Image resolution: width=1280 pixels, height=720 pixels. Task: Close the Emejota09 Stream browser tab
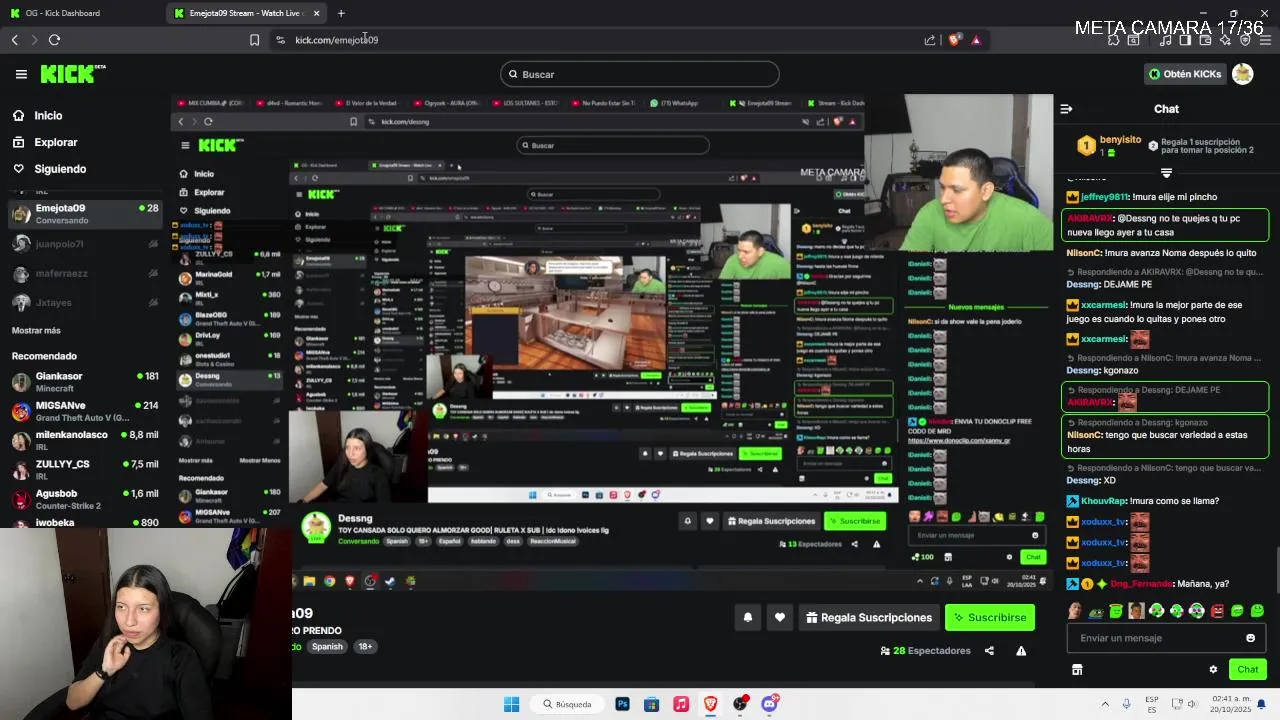pos(317,13)
